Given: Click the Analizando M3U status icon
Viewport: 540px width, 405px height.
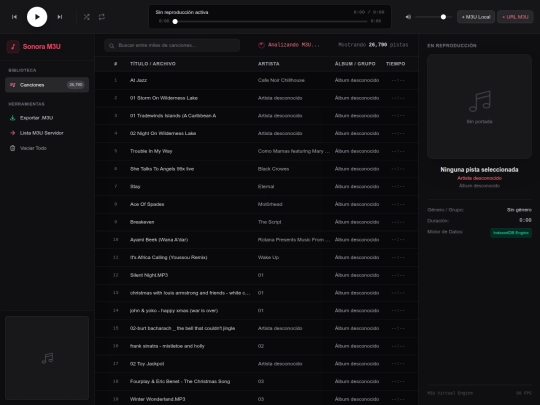Looking at the screenshot, I should click(261, 45).
